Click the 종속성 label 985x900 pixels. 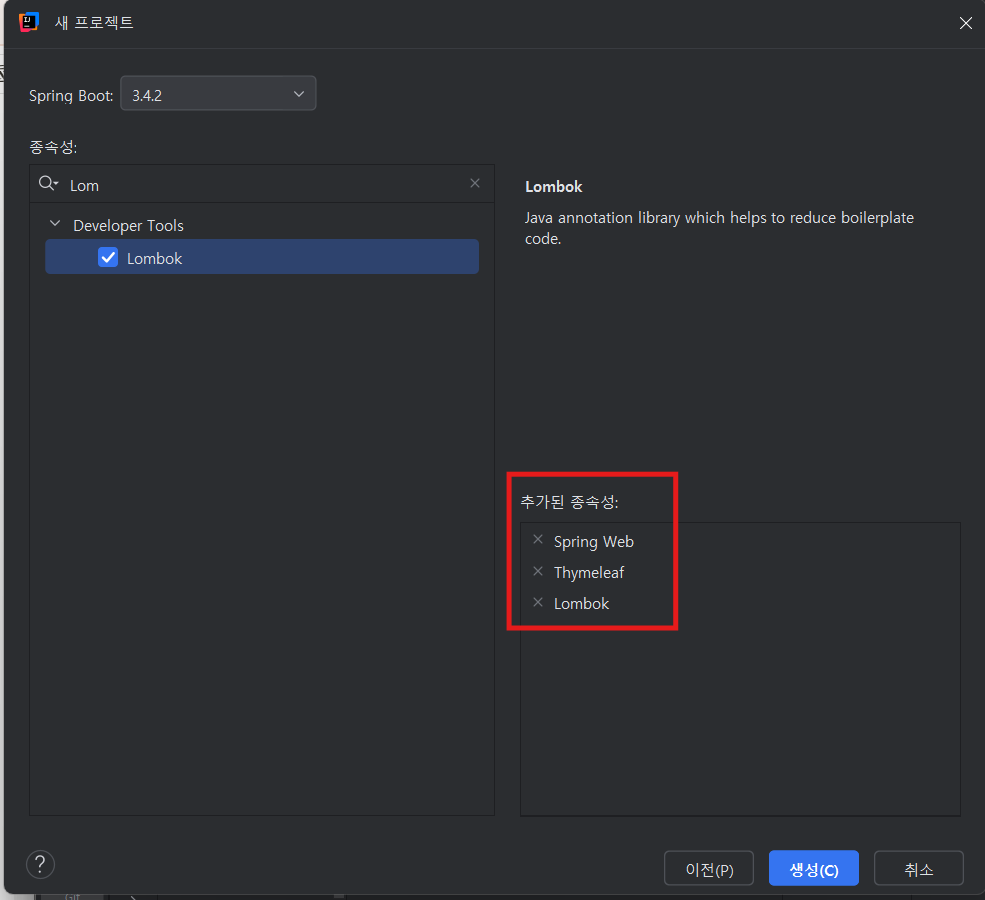coord(53,147)
